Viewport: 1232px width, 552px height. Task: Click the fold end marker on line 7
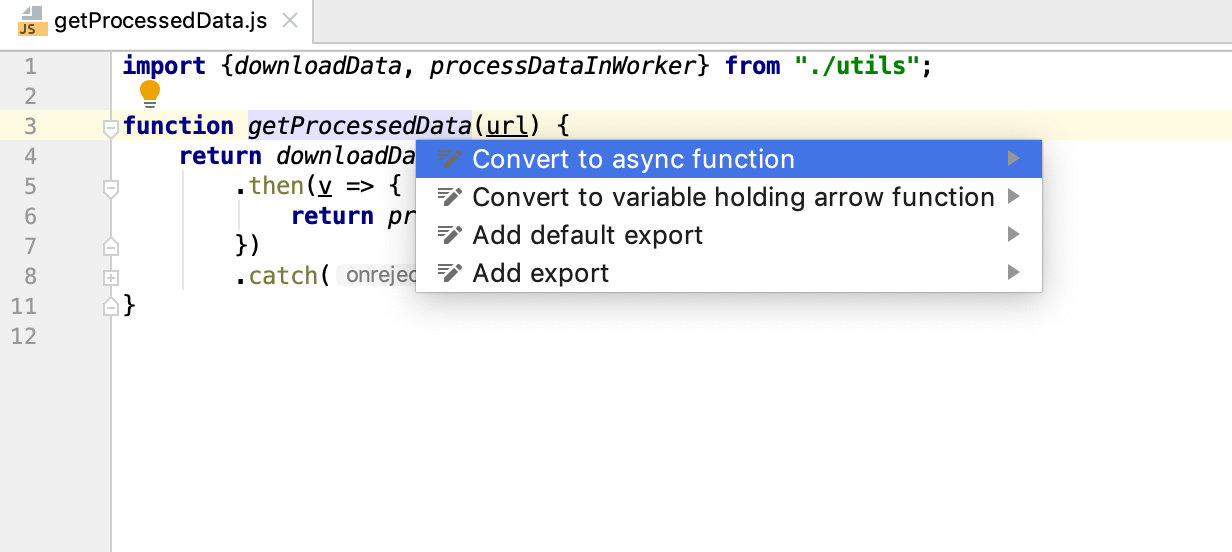[x=111, y=246]
